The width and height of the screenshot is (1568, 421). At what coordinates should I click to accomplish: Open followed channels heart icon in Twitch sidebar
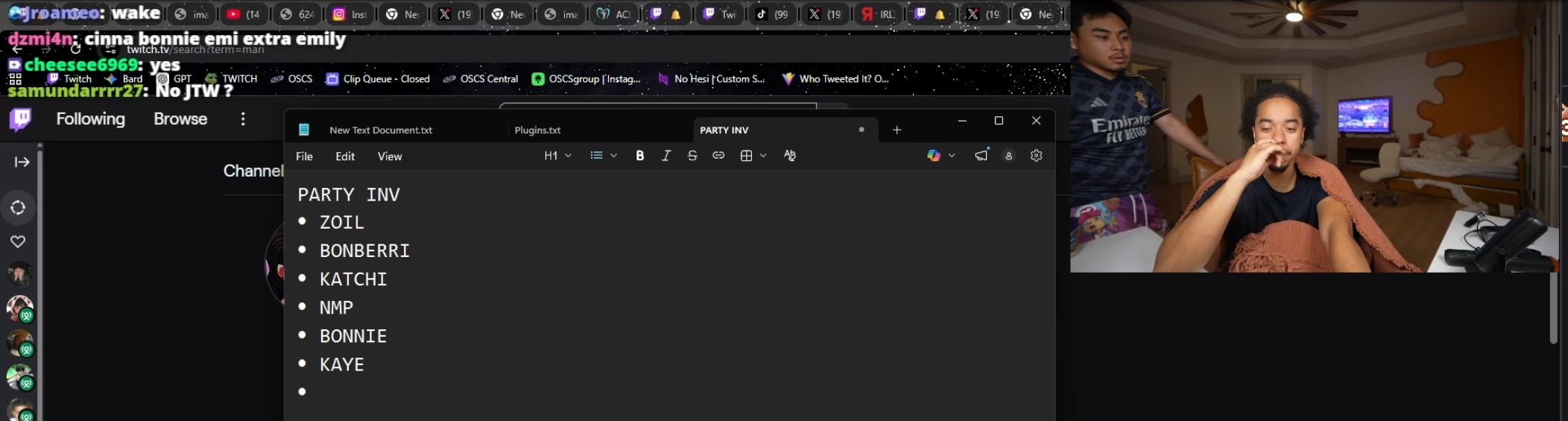(x=18, y=241)
